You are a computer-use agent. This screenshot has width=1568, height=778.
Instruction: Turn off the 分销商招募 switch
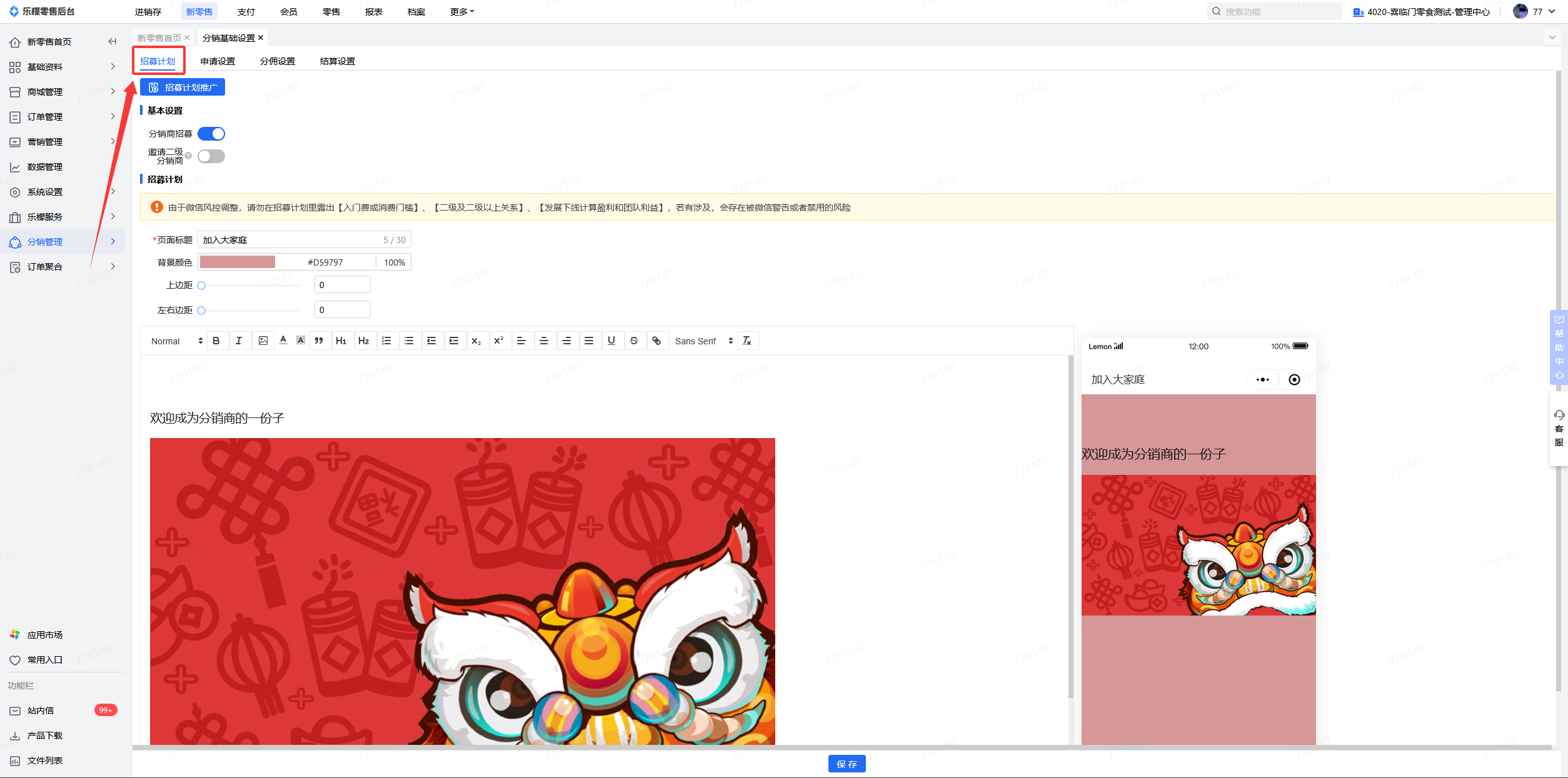[x=211, y=134]
